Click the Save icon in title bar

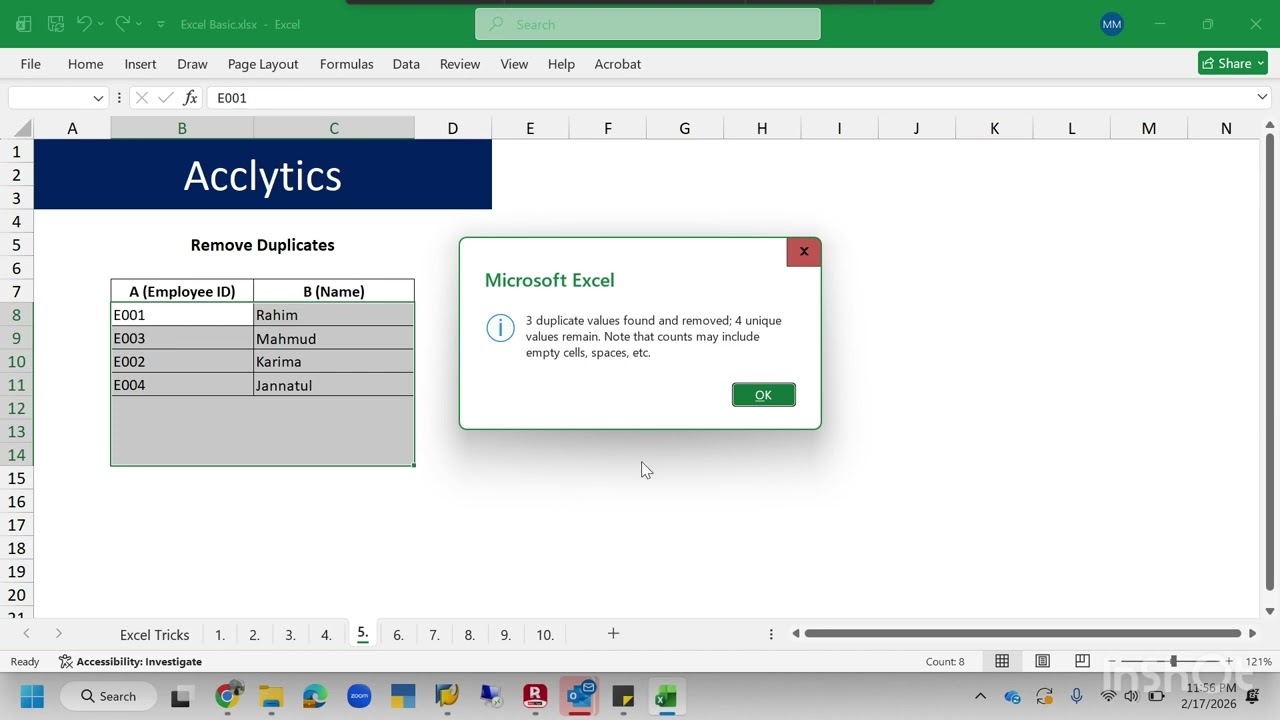tap(56, 24)
